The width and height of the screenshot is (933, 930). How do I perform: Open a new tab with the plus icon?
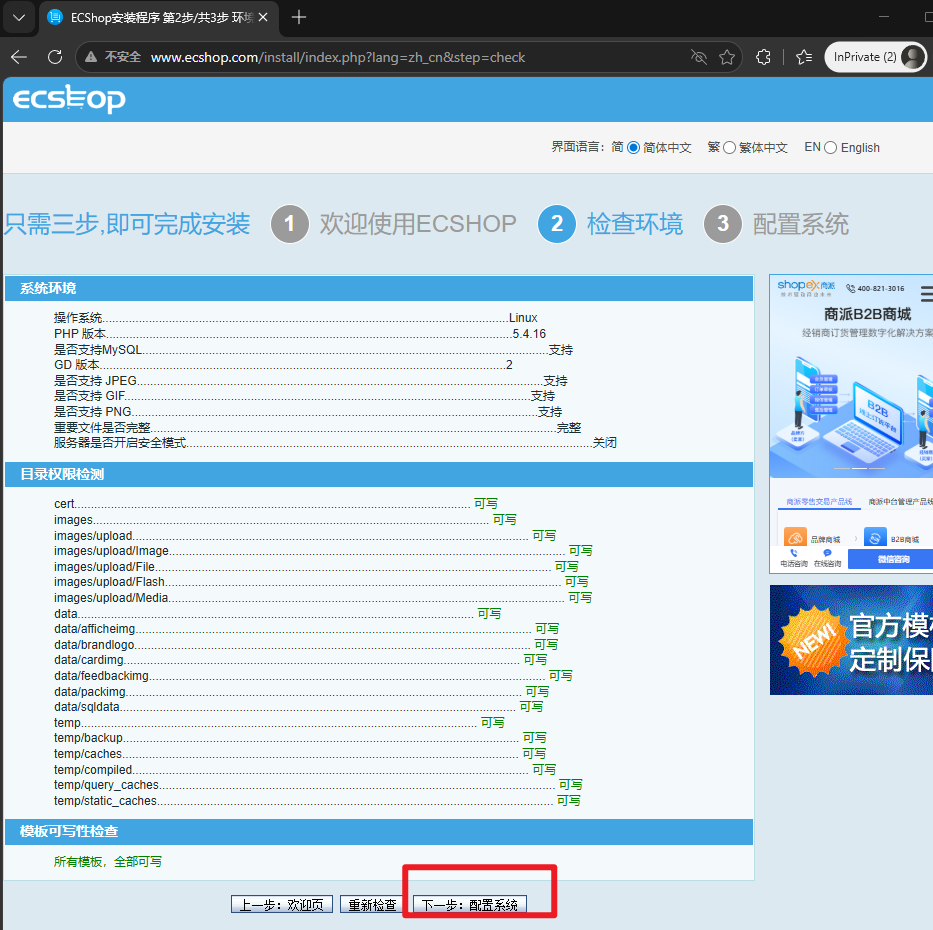[299, 17]
